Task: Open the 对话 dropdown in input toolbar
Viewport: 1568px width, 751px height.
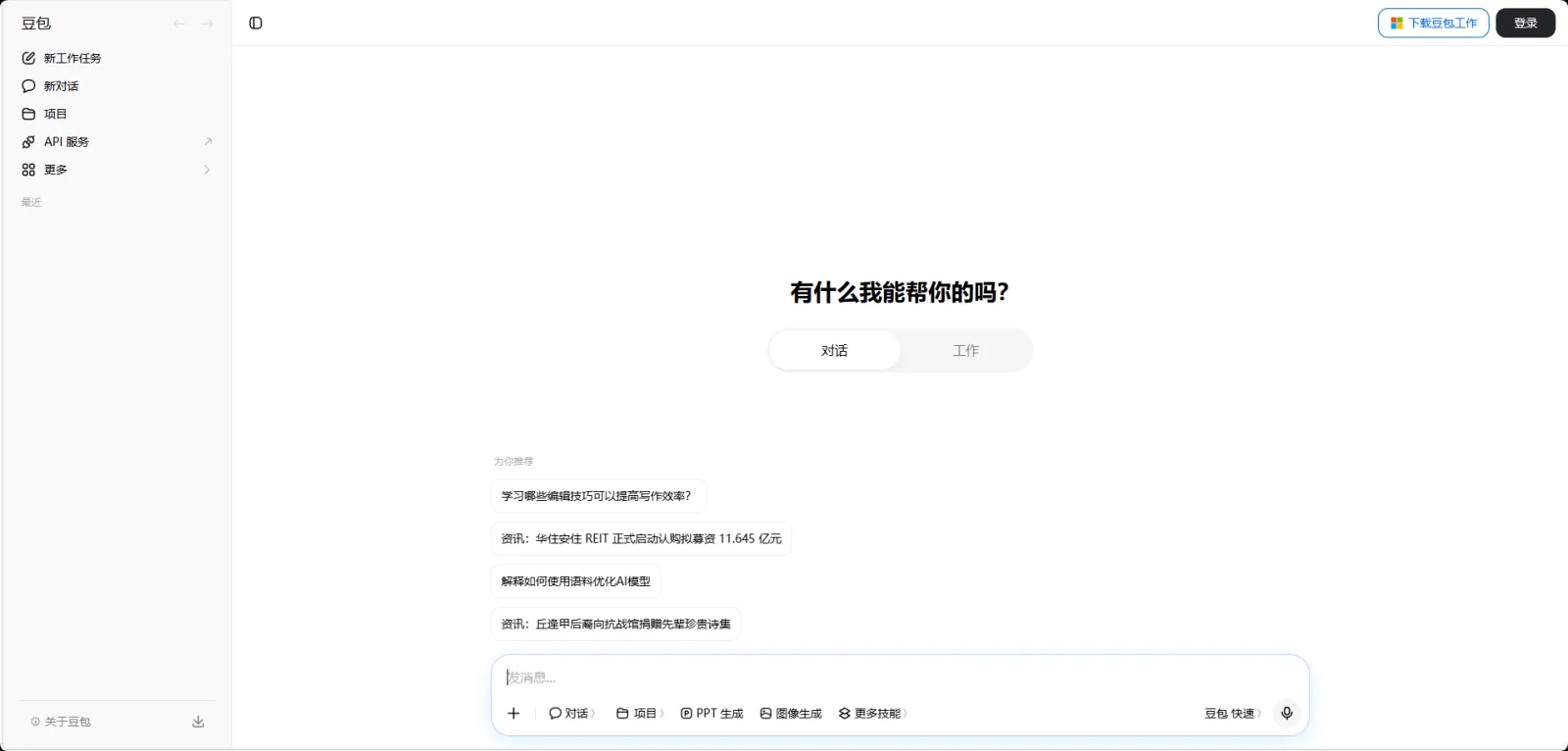Action: click(x=572, y=713)
